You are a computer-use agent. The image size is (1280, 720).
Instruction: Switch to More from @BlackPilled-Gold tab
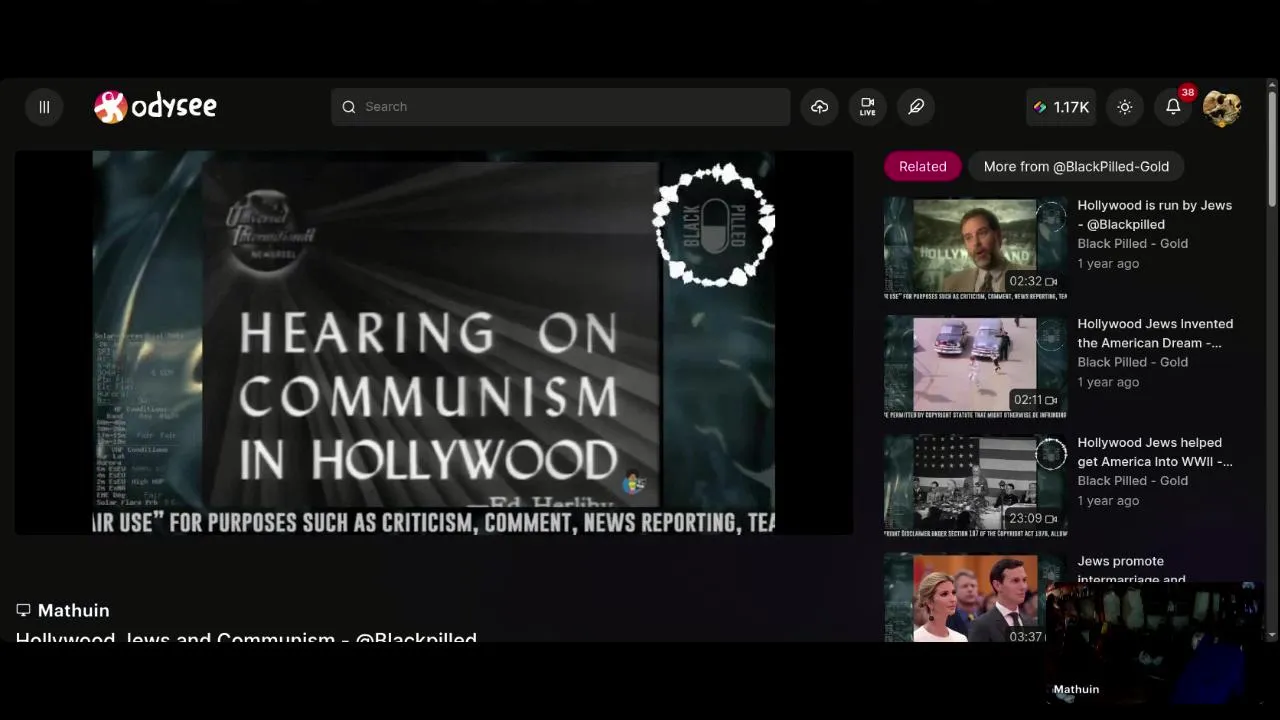coord(1076,166)
